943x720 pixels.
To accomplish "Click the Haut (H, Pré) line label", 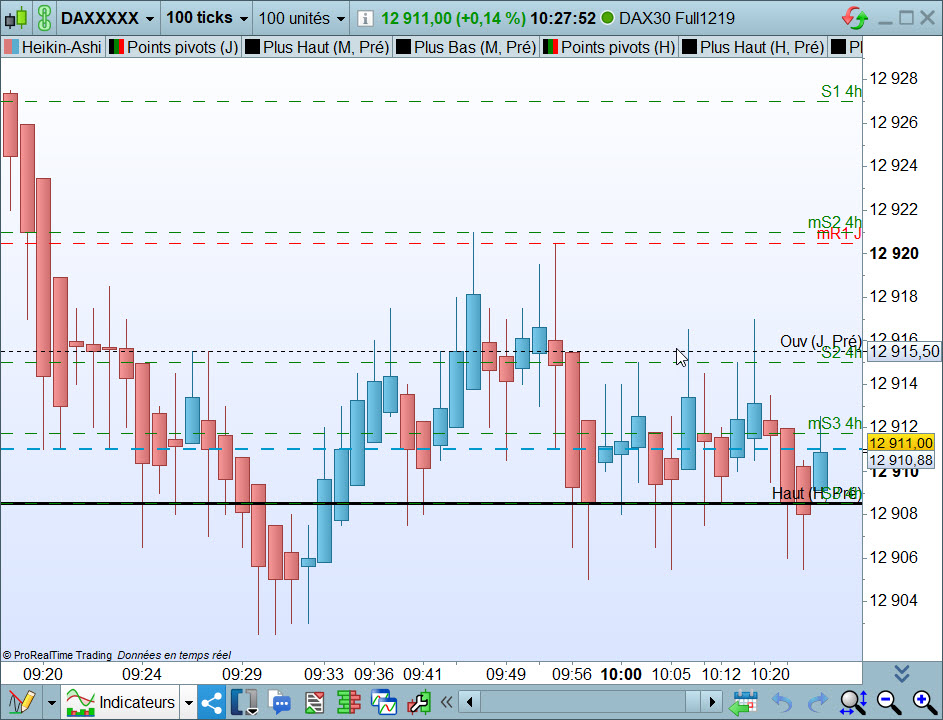I will click(x=816, y=493).
